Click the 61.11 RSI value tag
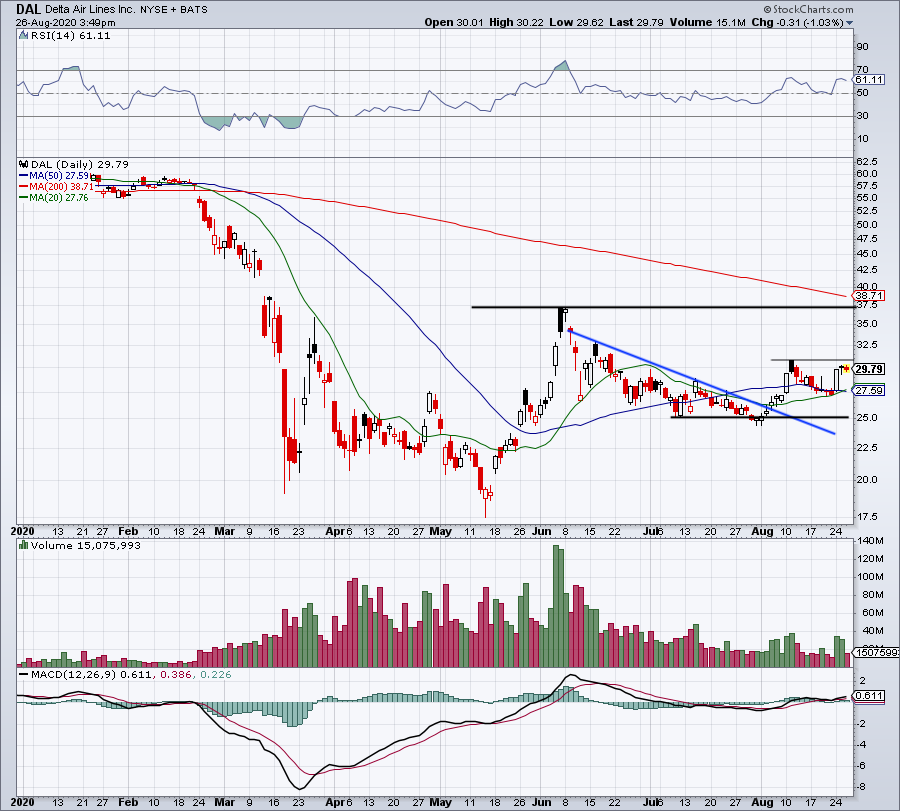 869,80
